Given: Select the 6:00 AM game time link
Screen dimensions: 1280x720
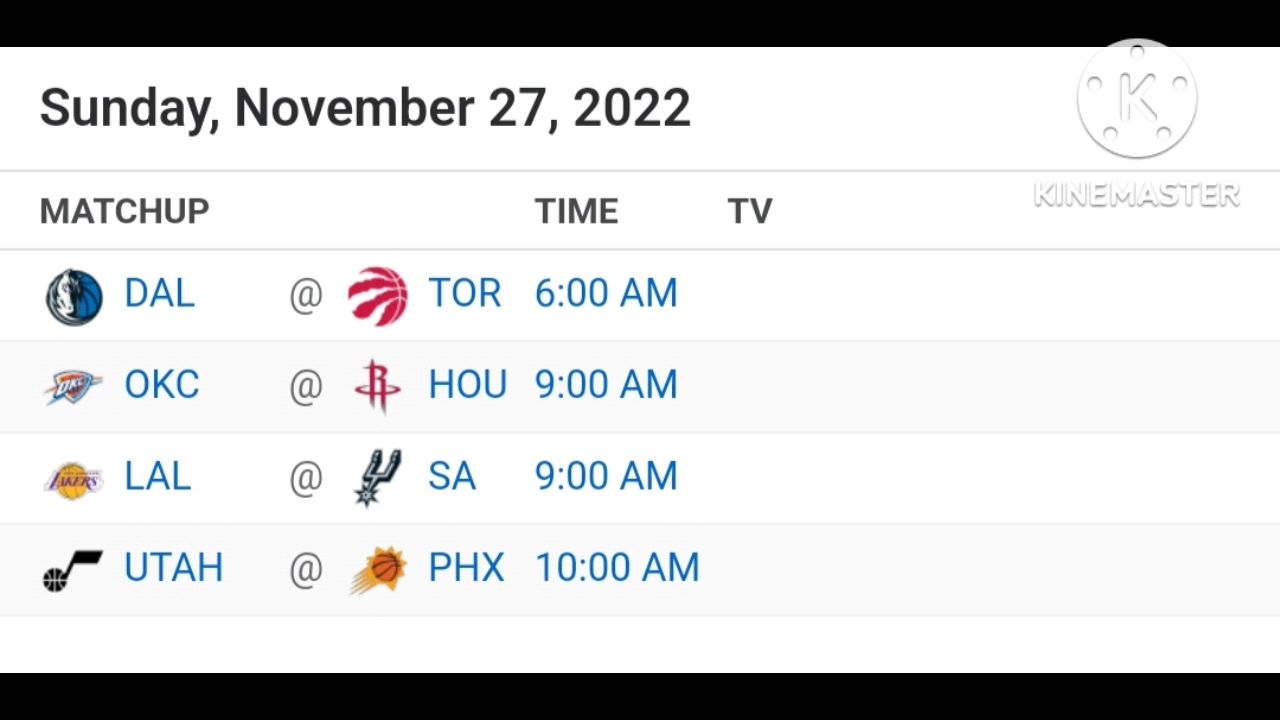Looking at the screenshot, I should pyautogui.click(x=606, y=293).
